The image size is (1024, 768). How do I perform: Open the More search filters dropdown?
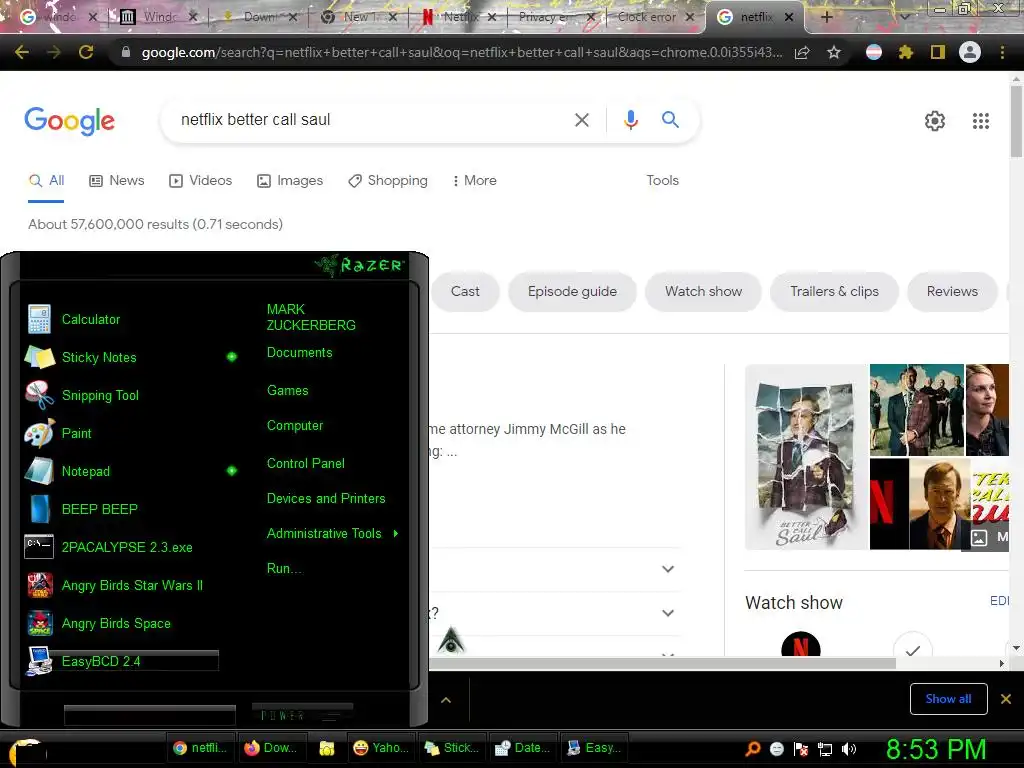click(474, 181)
